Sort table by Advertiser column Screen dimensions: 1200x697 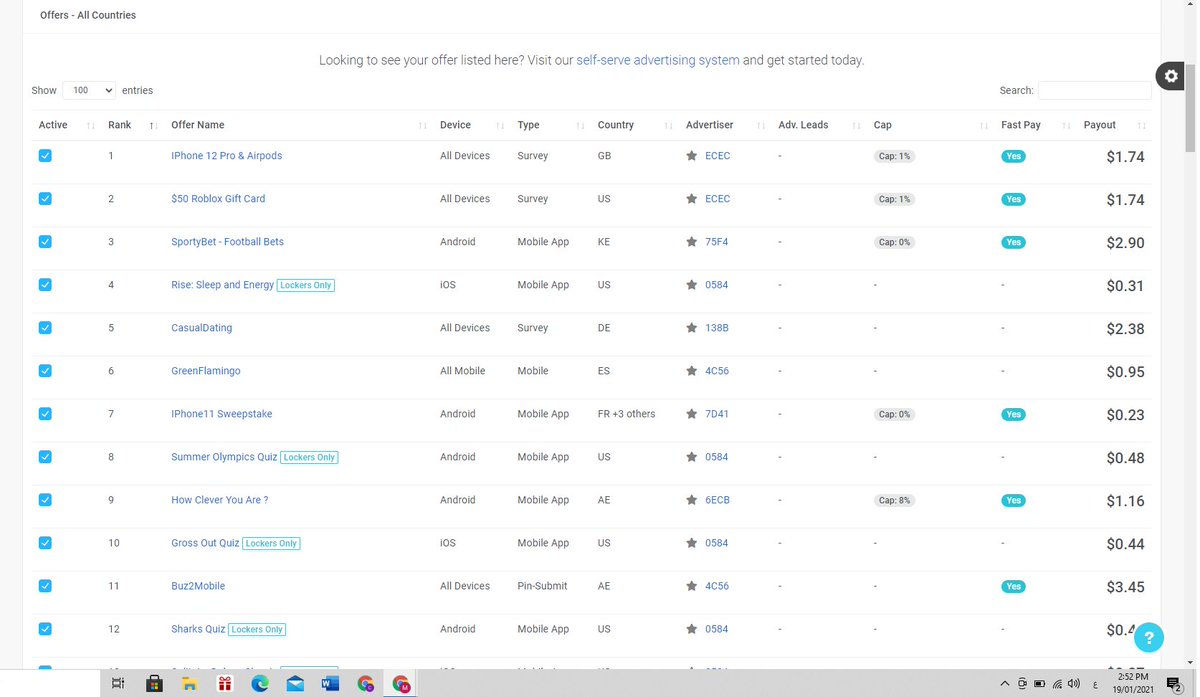724,125
